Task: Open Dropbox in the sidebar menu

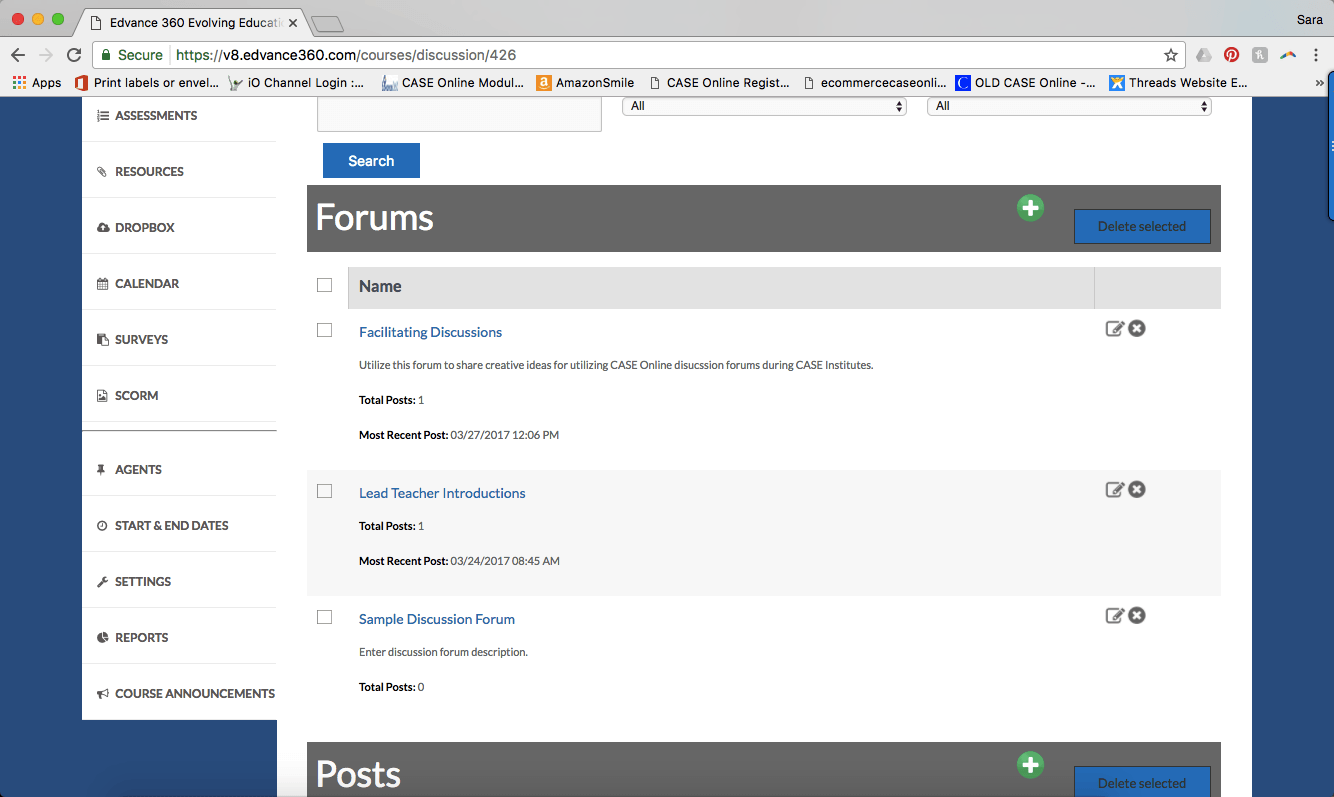Action: coord(144,228)
